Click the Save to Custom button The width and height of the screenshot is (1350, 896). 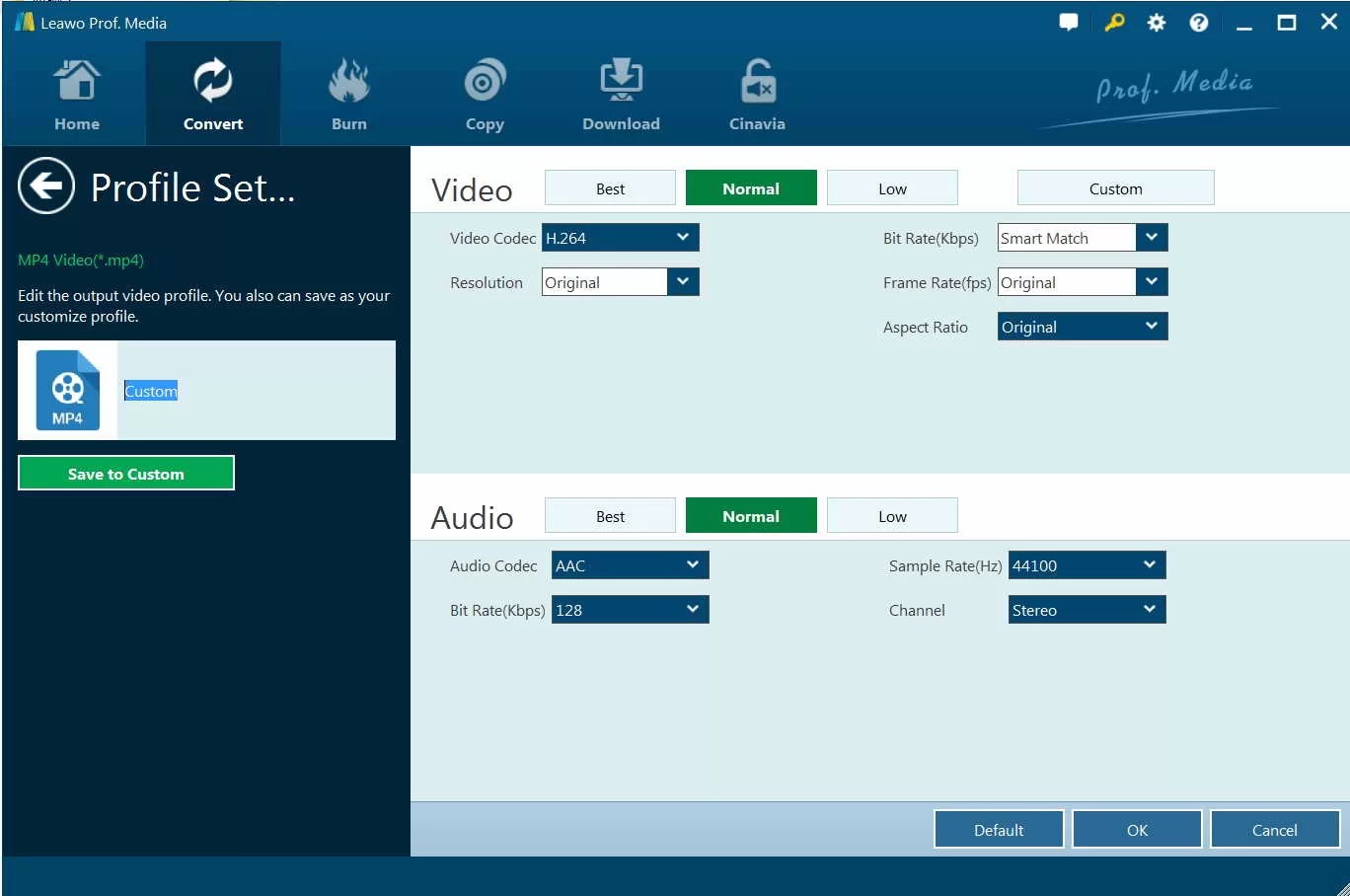point(125,473)
